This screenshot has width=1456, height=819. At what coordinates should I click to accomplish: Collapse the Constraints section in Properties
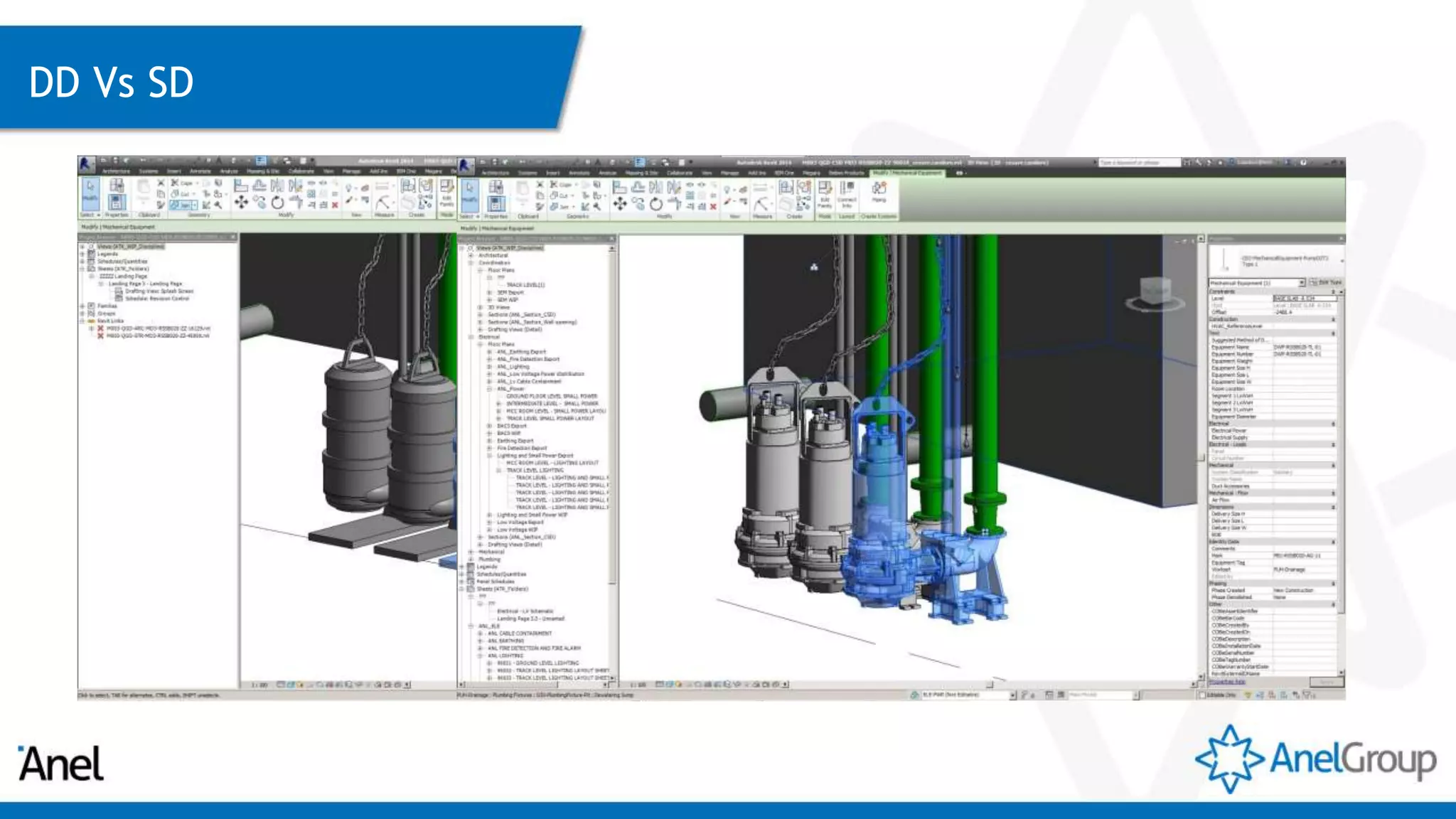pos(1333,291)
